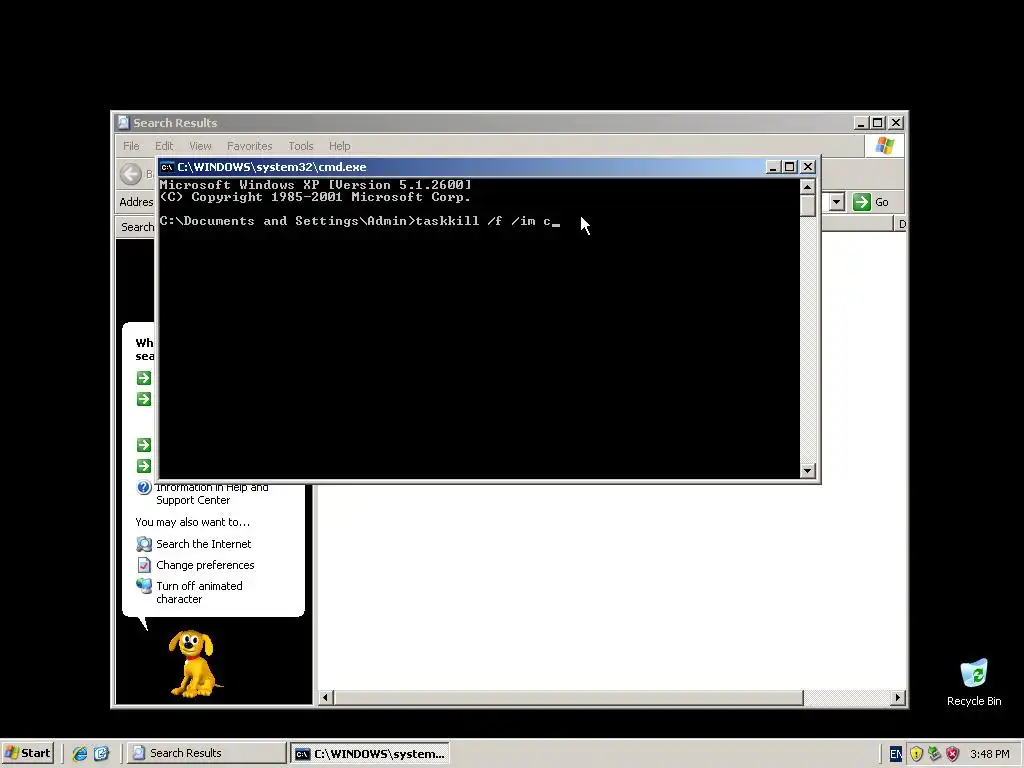Click cmd window scroll up arrow
The image size is (1024, 768).
point(807,187)
